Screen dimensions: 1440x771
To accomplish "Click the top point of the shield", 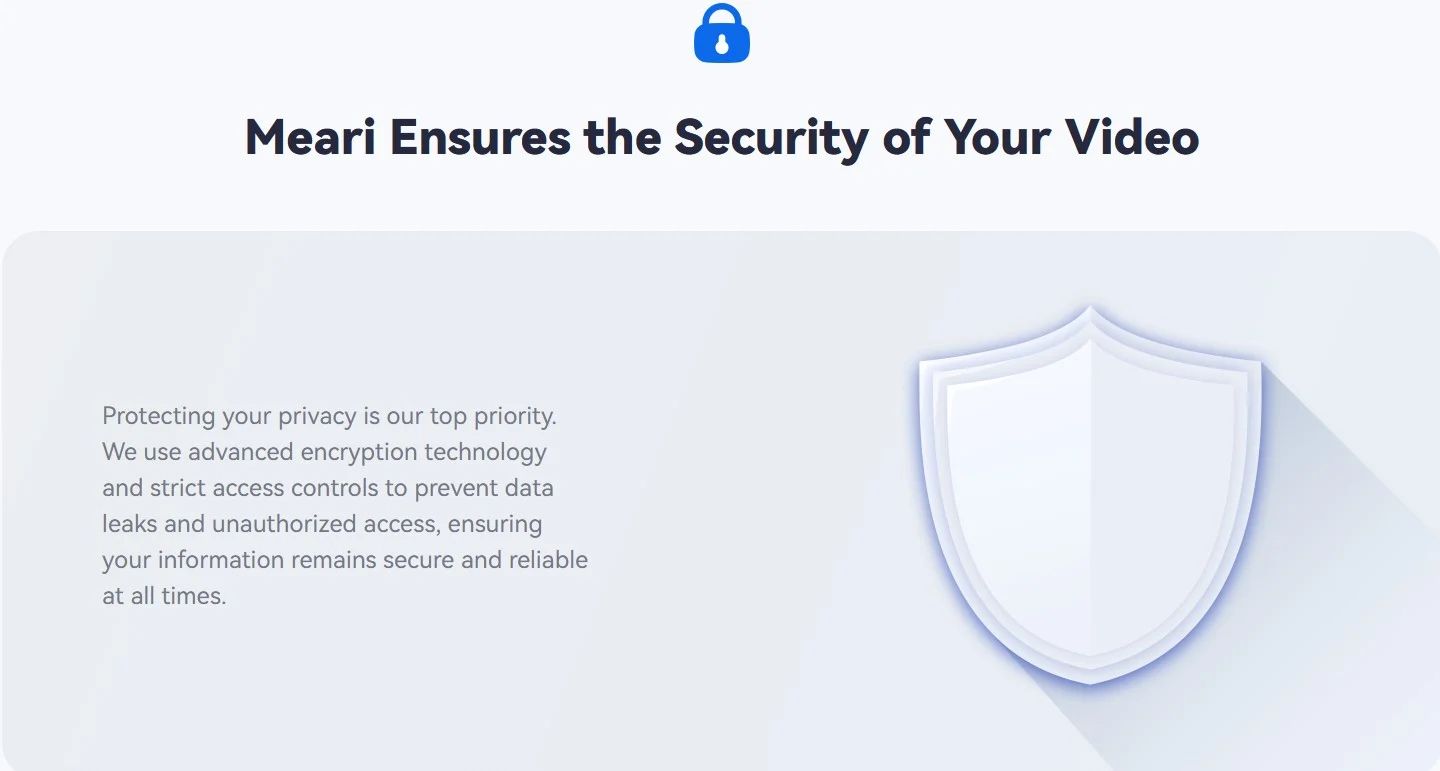I will 1090,312.
